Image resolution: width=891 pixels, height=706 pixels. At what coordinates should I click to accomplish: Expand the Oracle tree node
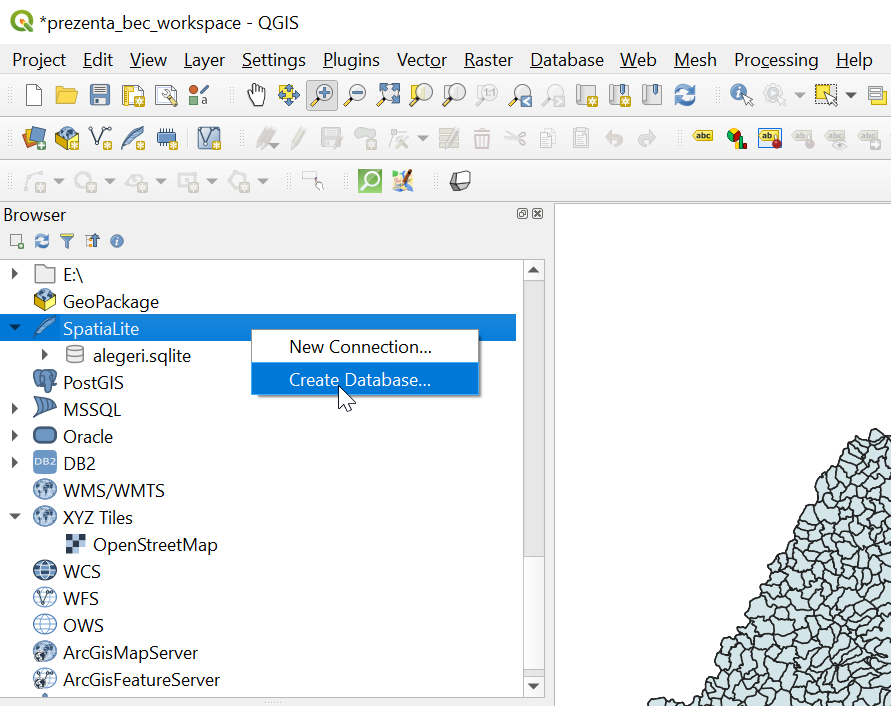(15, 436)
